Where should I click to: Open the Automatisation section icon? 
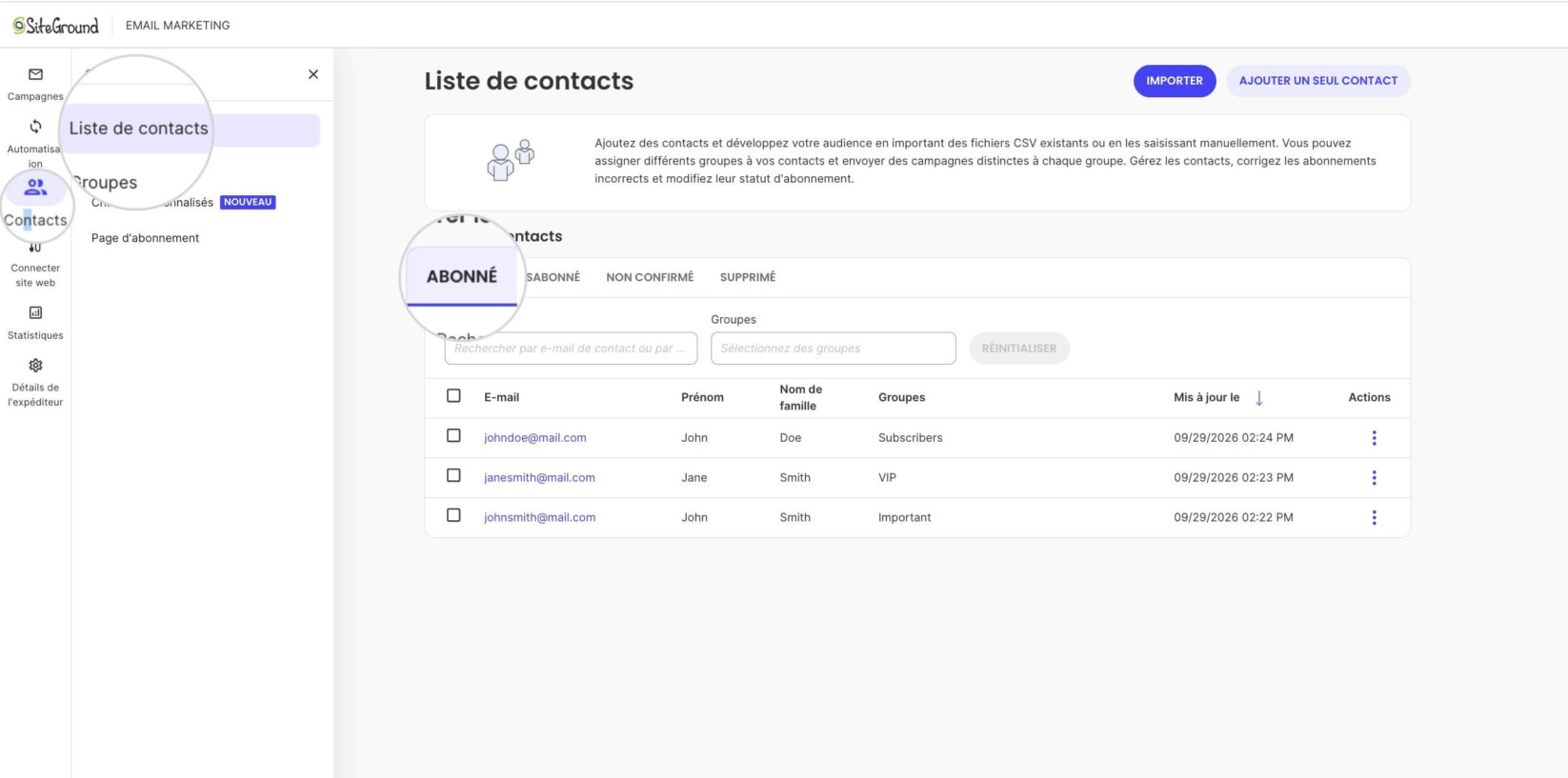point(35,127)
